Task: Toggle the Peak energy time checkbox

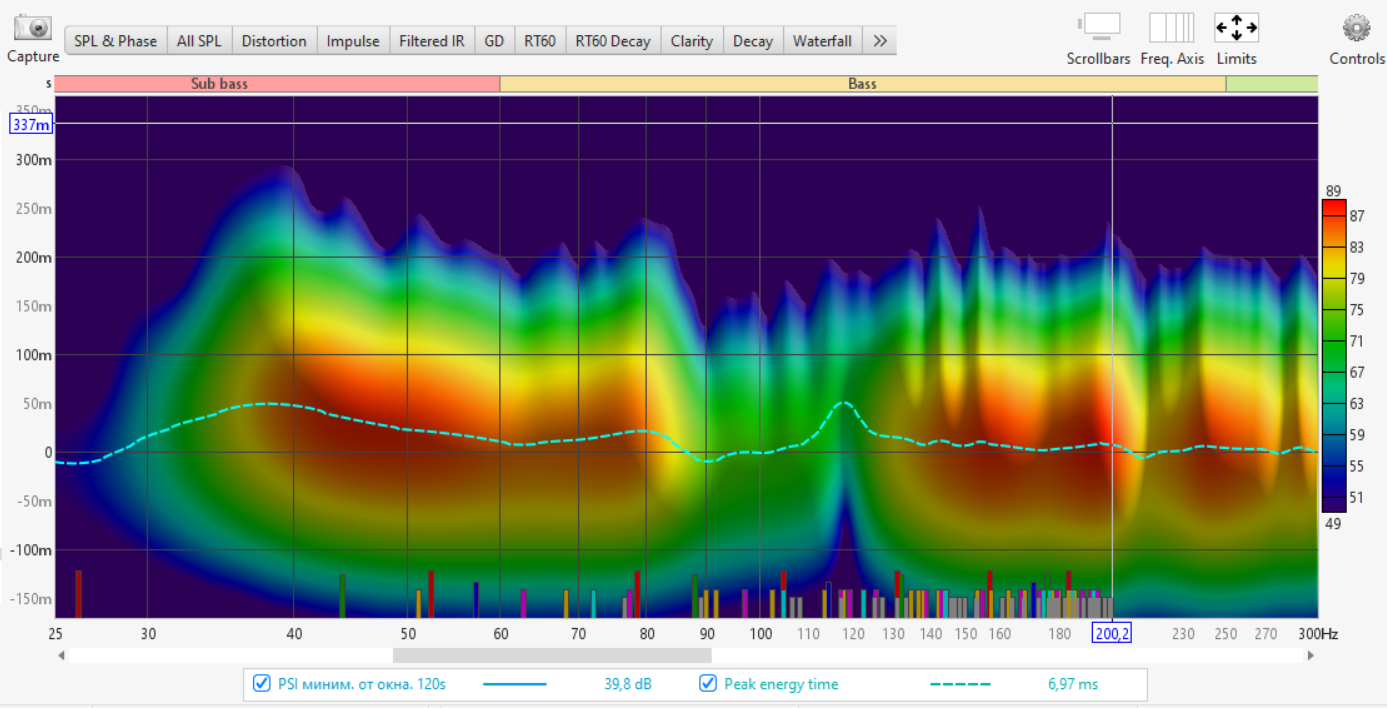Action: click(x=708, y=684)
